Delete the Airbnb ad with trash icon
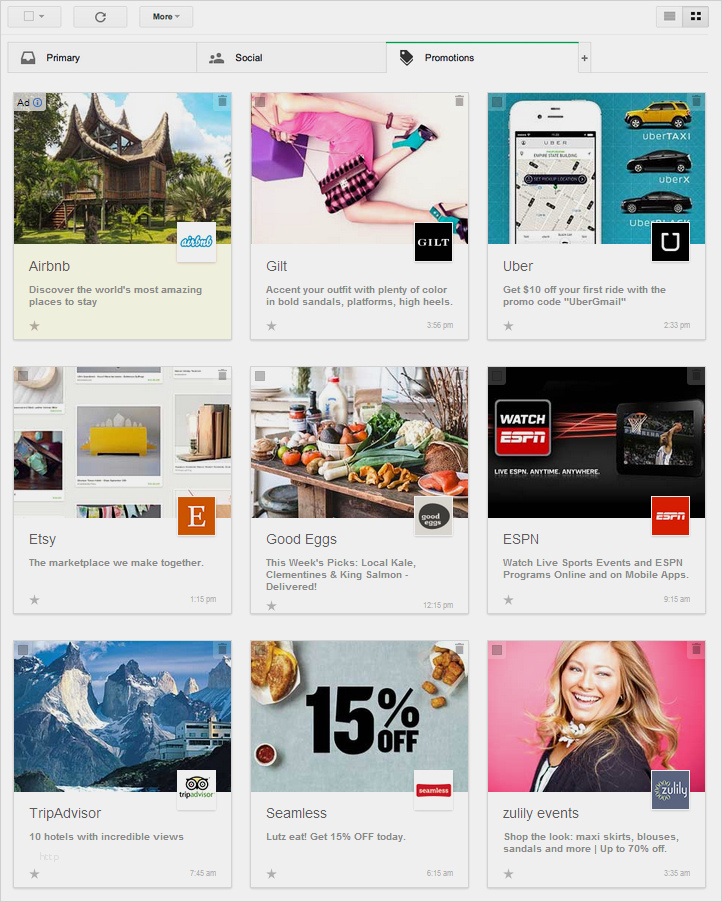722x902 pixels. pos(222,101)
